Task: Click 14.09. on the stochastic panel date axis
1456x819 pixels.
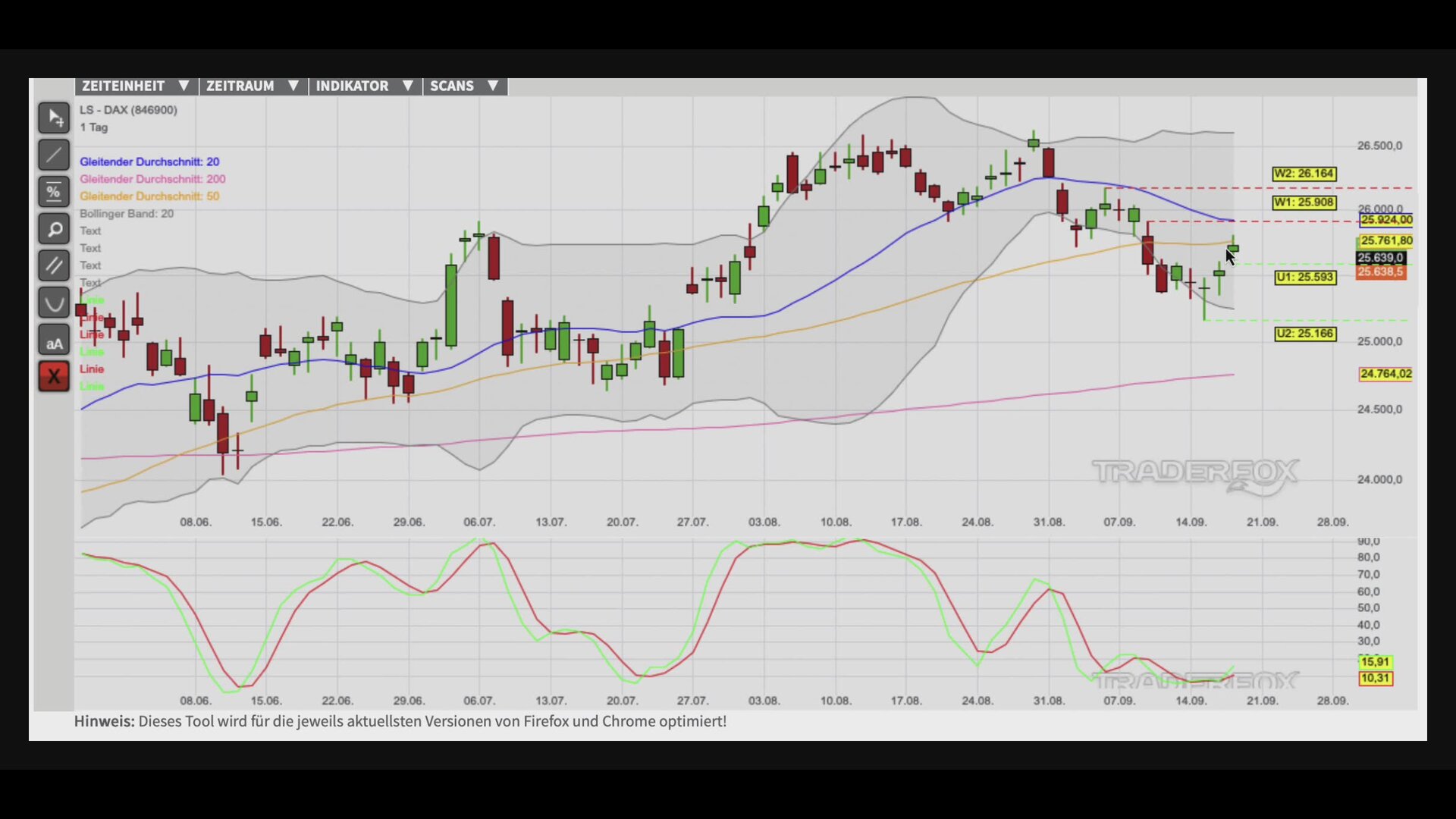Action: (x=1191, y=701)
